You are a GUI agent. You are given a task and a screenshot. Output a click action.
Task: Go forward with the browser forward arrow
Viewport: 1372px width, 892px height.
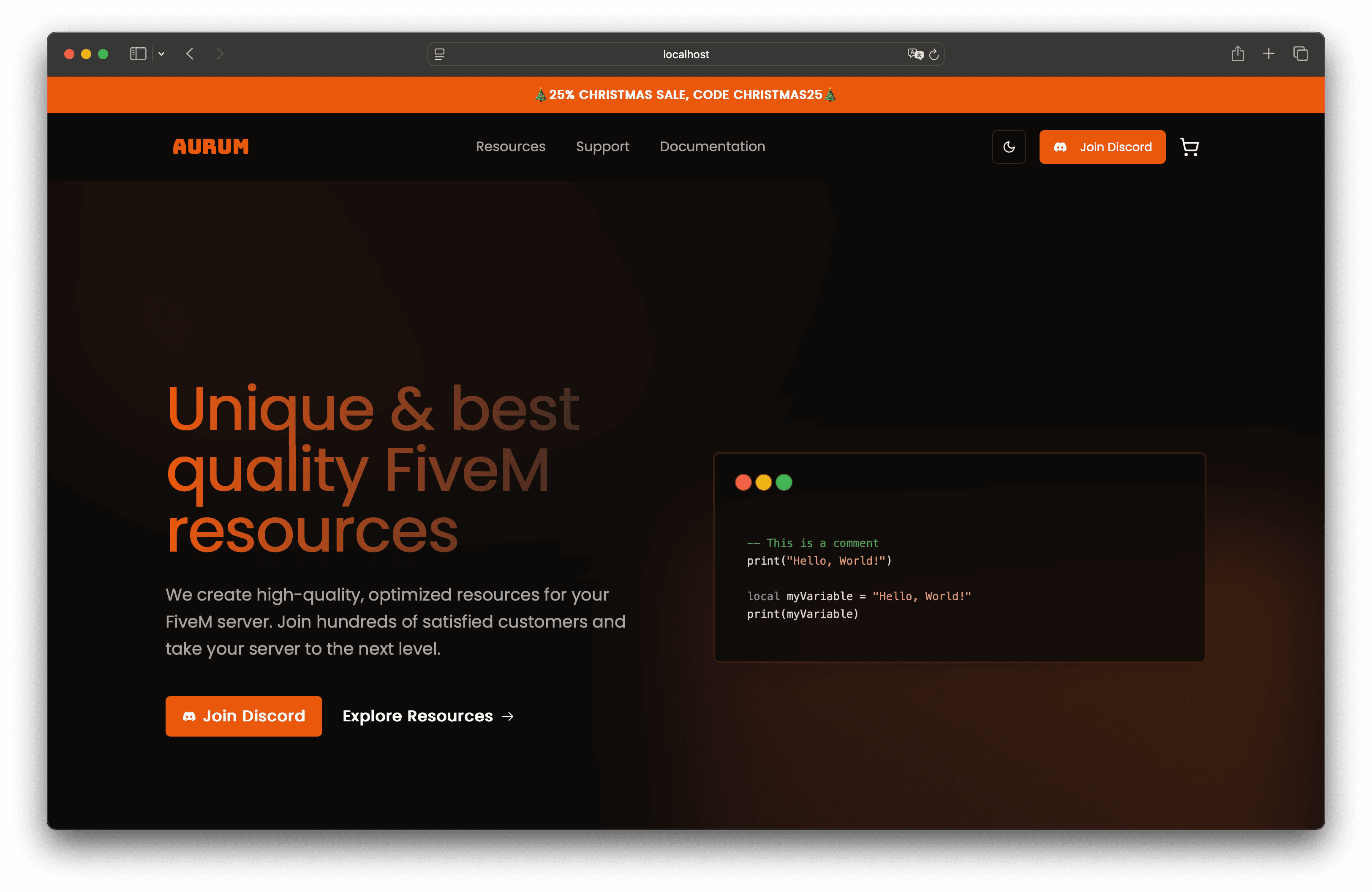(220, 54)
